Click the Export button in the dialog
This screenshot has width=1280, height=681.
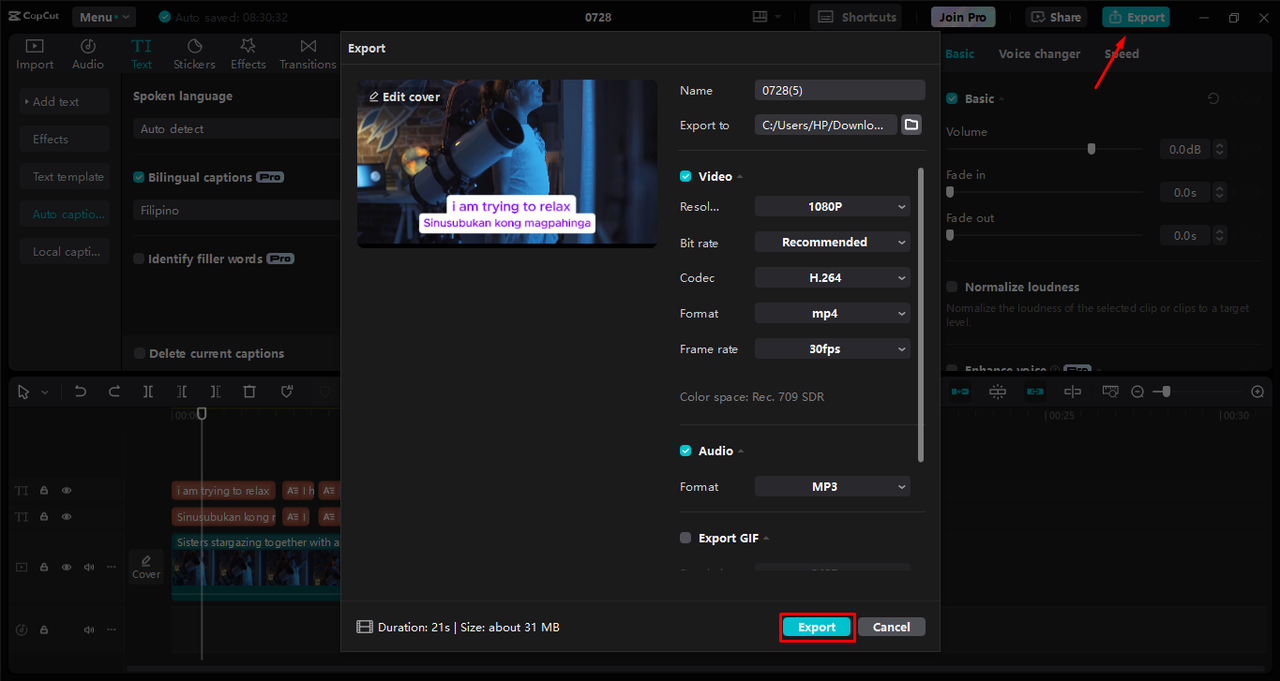(817, 627)
